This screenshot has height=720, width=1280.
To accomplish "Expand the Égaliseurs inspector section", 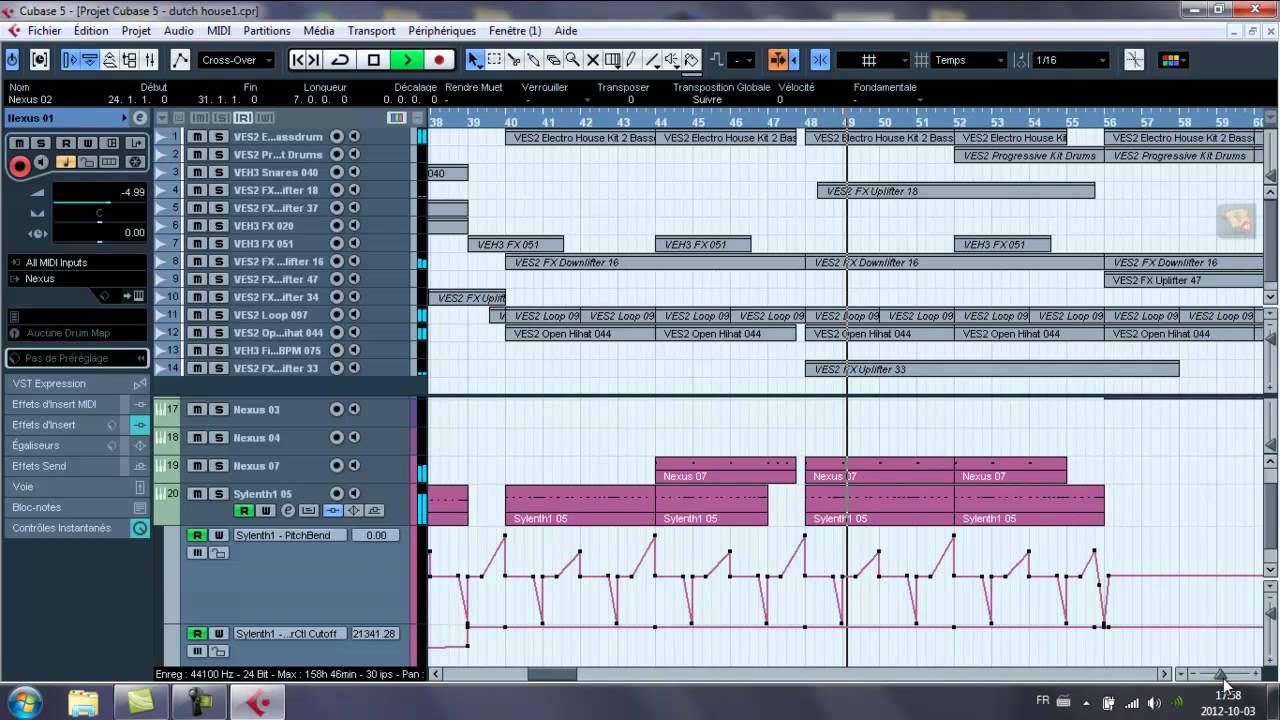I will pyautogui.click(x=76, y=446).
